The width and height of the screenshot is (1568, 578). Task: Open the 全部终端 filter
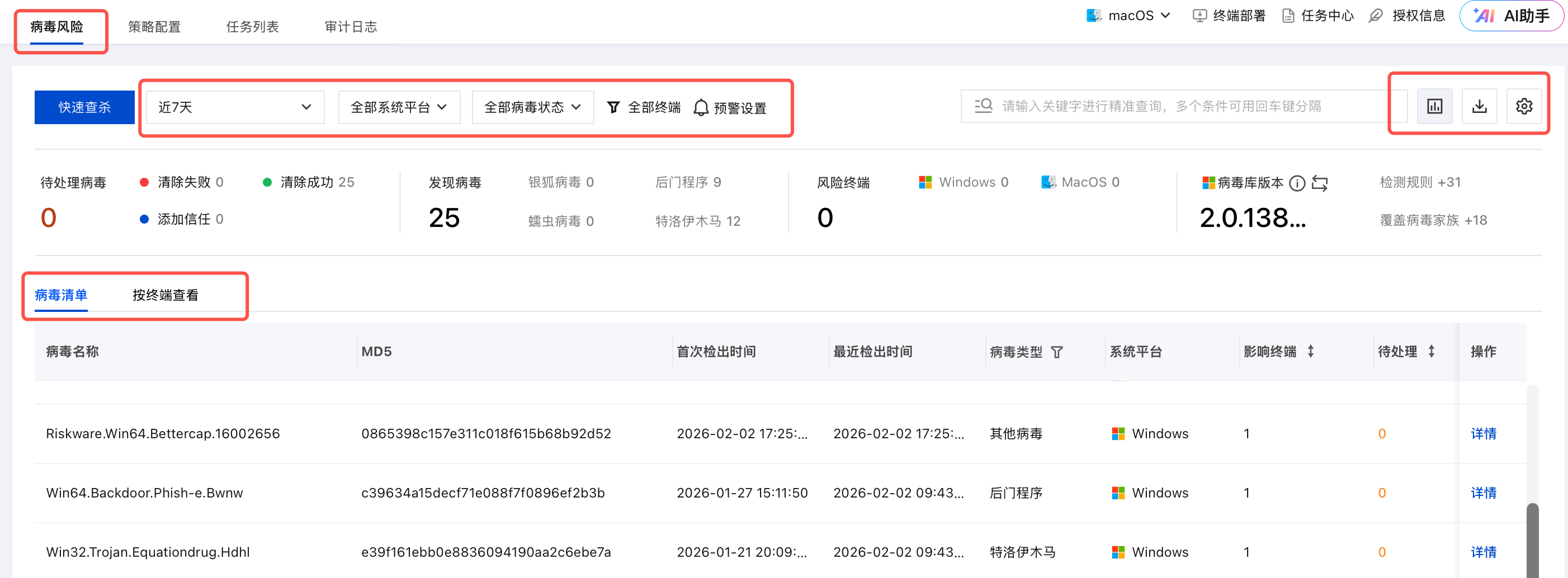tap(644, 108)
